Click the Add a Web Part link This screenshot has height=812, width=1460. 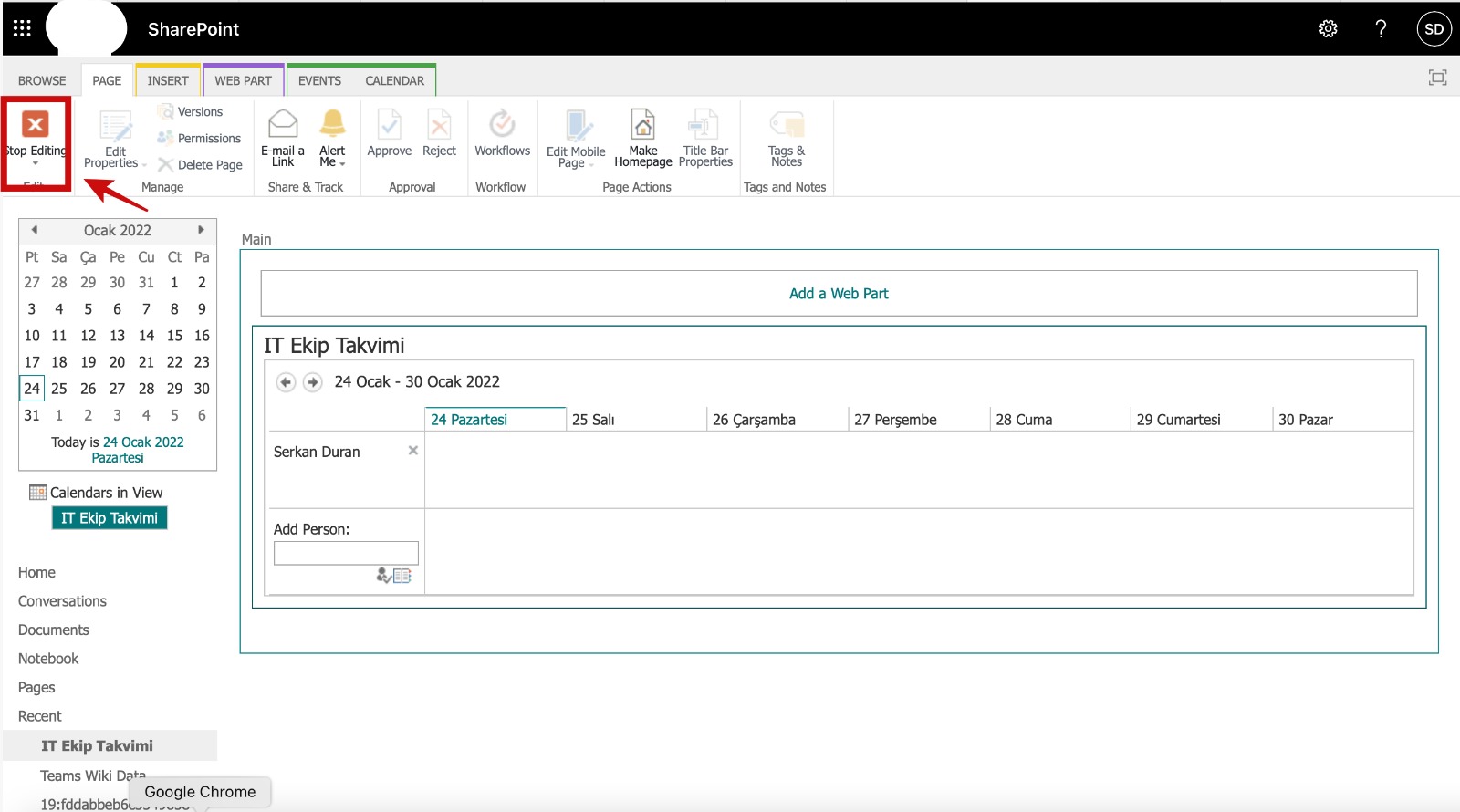(839, 294)
